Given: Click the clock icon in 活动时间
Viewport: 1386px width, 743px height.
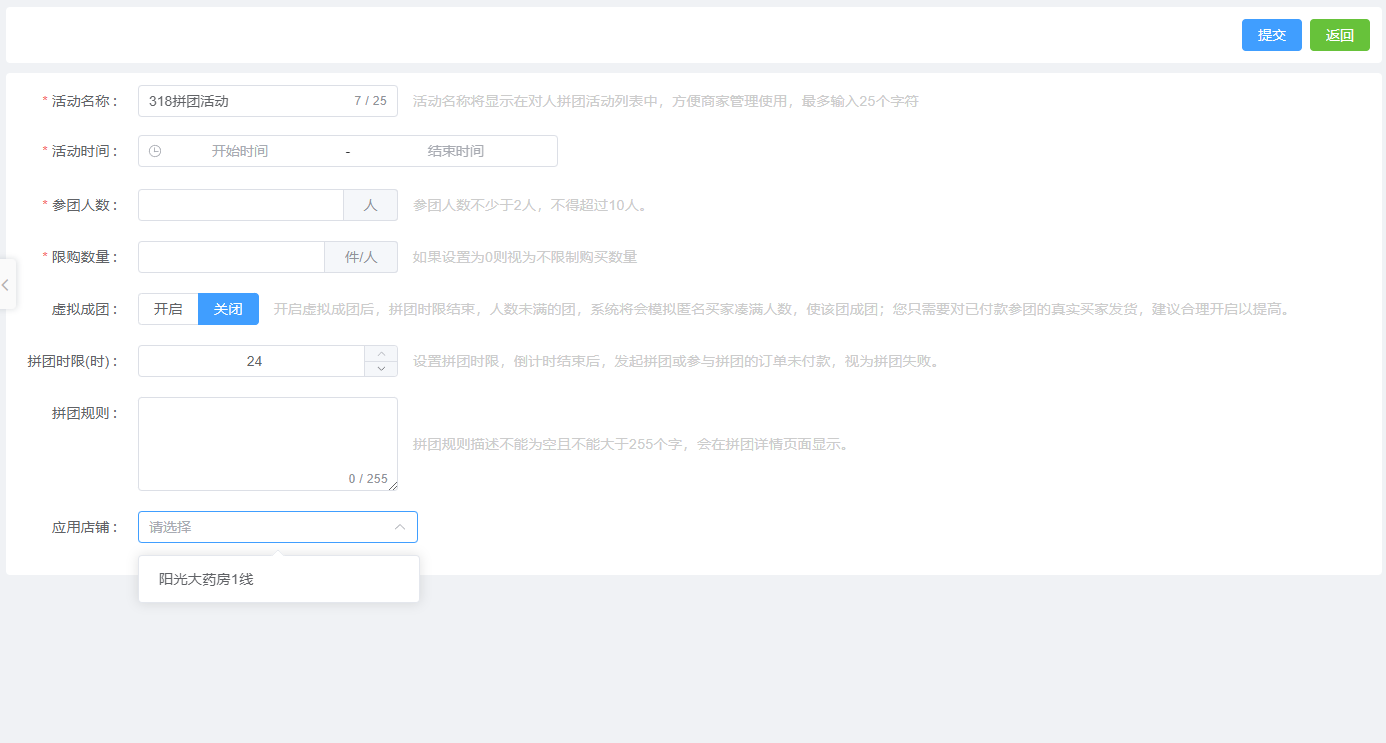Looking at the screenshot, I should tap(155, 151).
